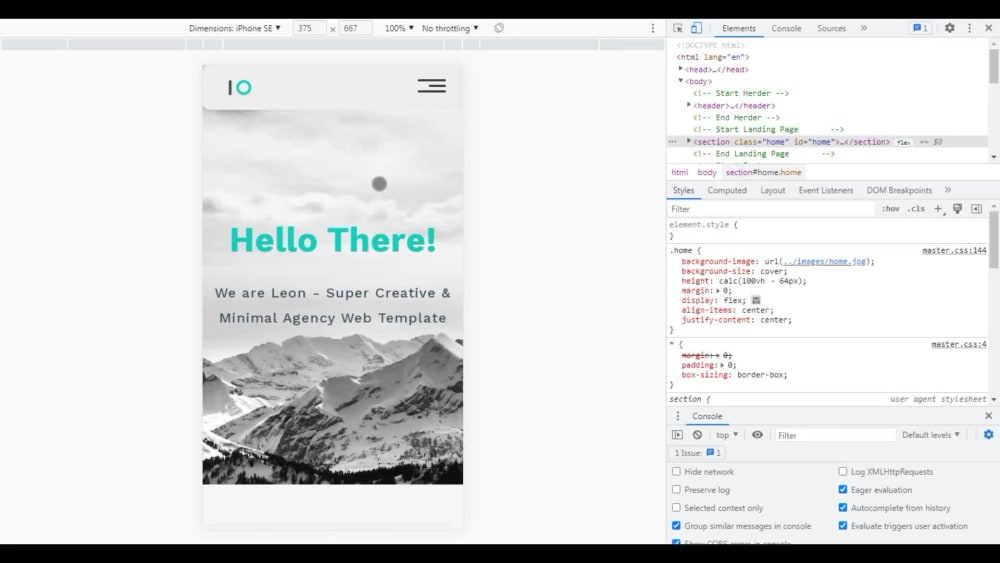Toggle the computed styles sidebar icon
This screenshot has width=1000, height=563.
tap(976, 208)
